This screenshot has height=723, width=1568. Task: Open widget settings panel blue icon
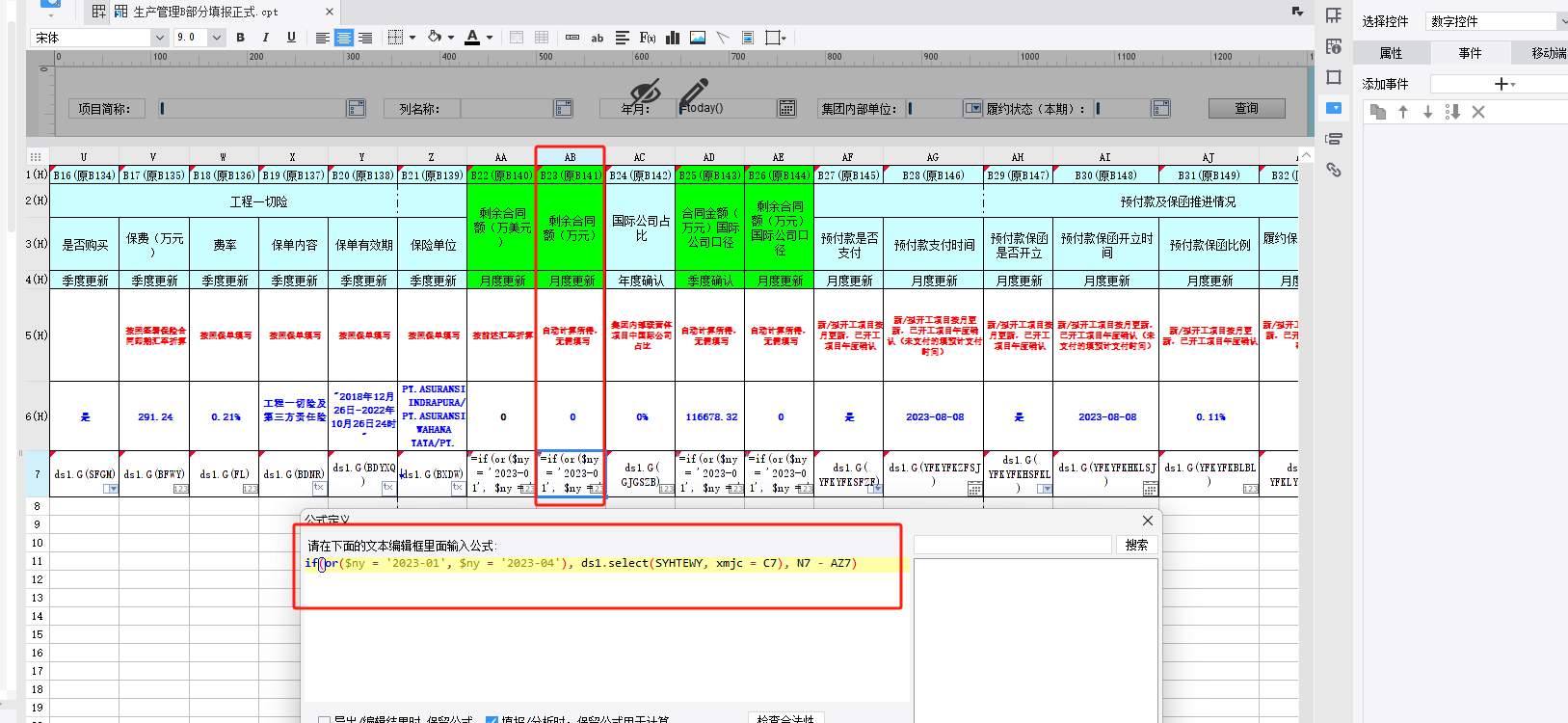click(1334, 108)
